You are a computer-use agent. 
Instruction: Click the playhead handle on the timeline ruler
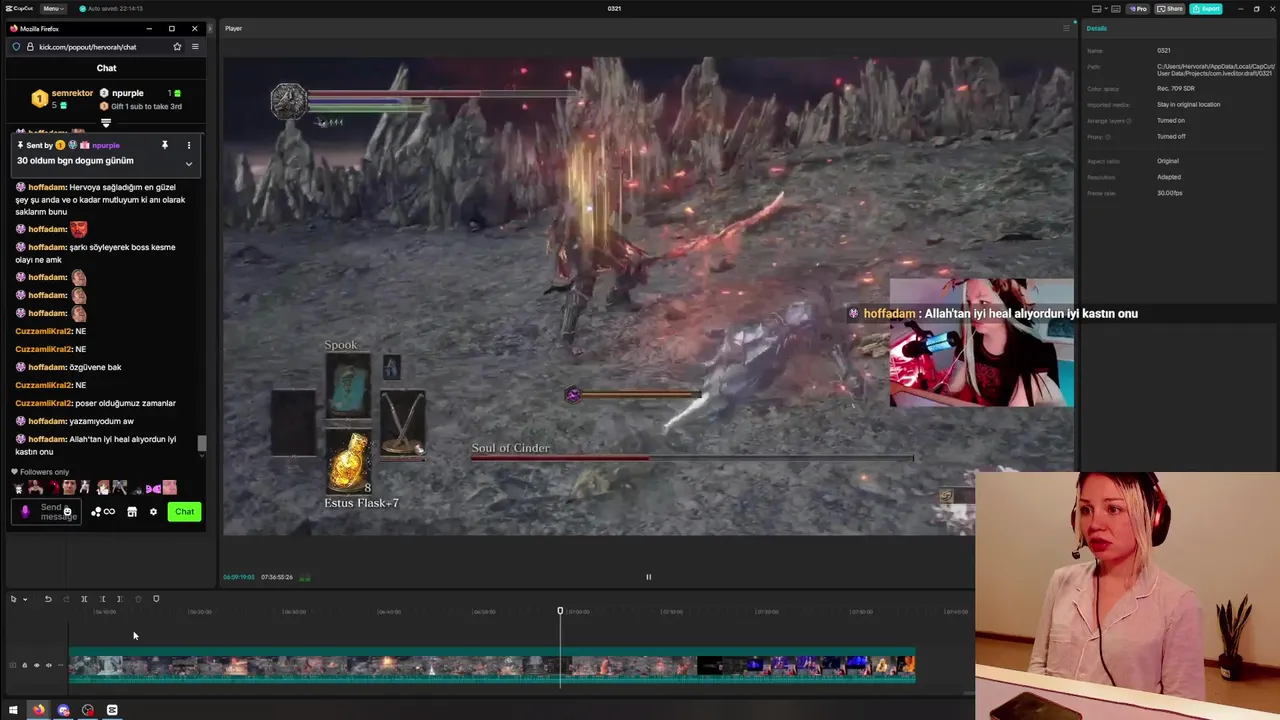(x=560, y=611)
